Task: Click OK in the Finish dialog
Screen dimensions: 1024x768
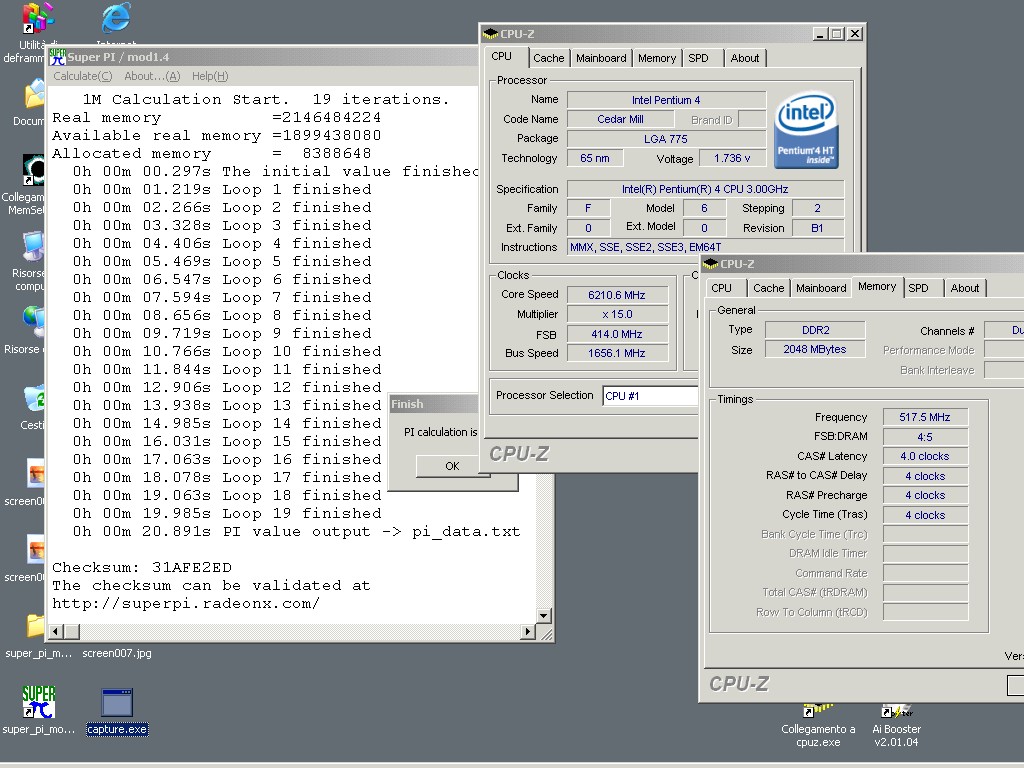Action: 452,466
